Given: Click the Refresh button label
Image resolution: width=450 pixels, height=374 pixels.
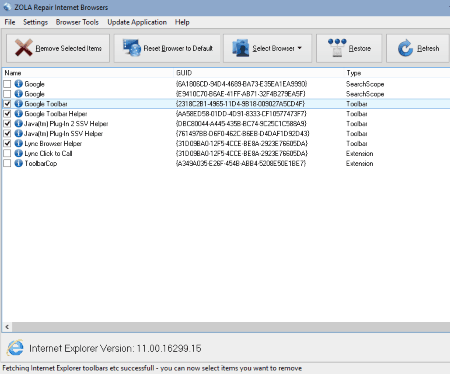Looking at the screenshot, I should (428, 48).
